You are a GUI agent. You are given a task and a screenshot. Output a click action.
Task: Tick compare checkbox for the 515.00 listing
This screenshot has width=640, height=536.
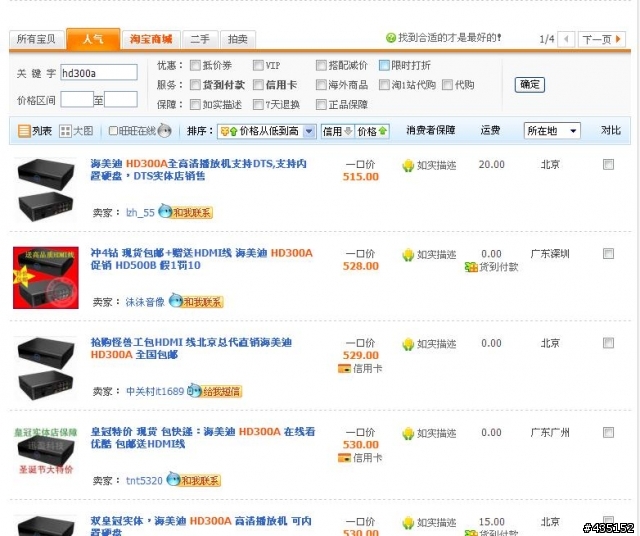coord(608,165)
